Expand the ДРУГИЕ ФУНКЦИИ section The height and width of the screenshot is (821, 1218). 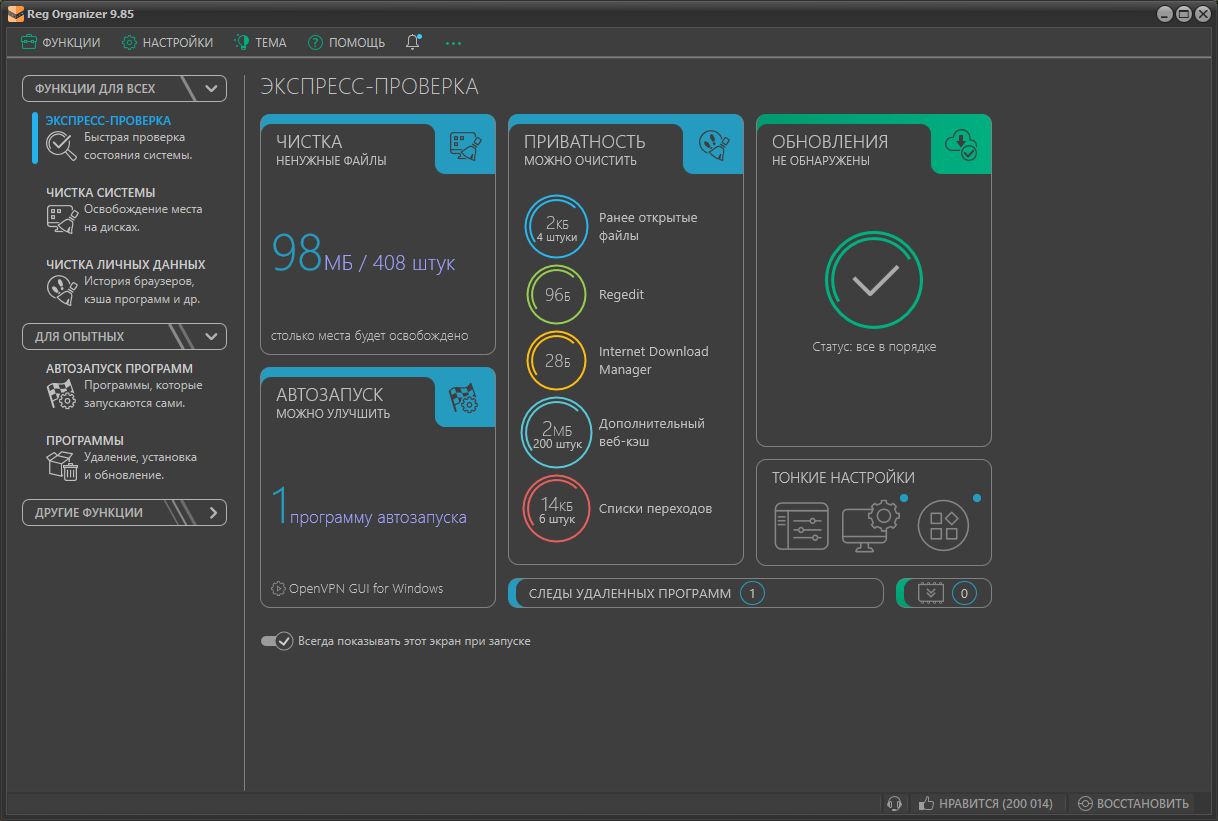click(x=212, y=513)
